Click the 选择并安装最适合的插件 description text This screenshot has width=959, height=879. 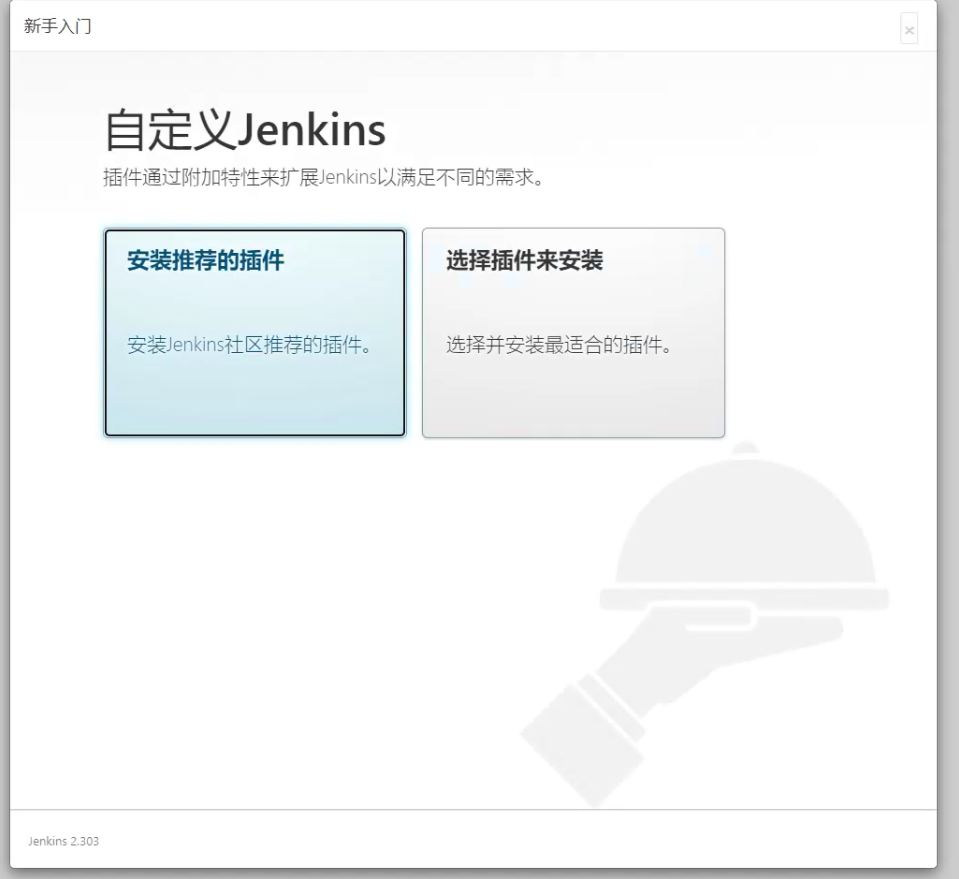pyautogui.click(x=557, y=347)
